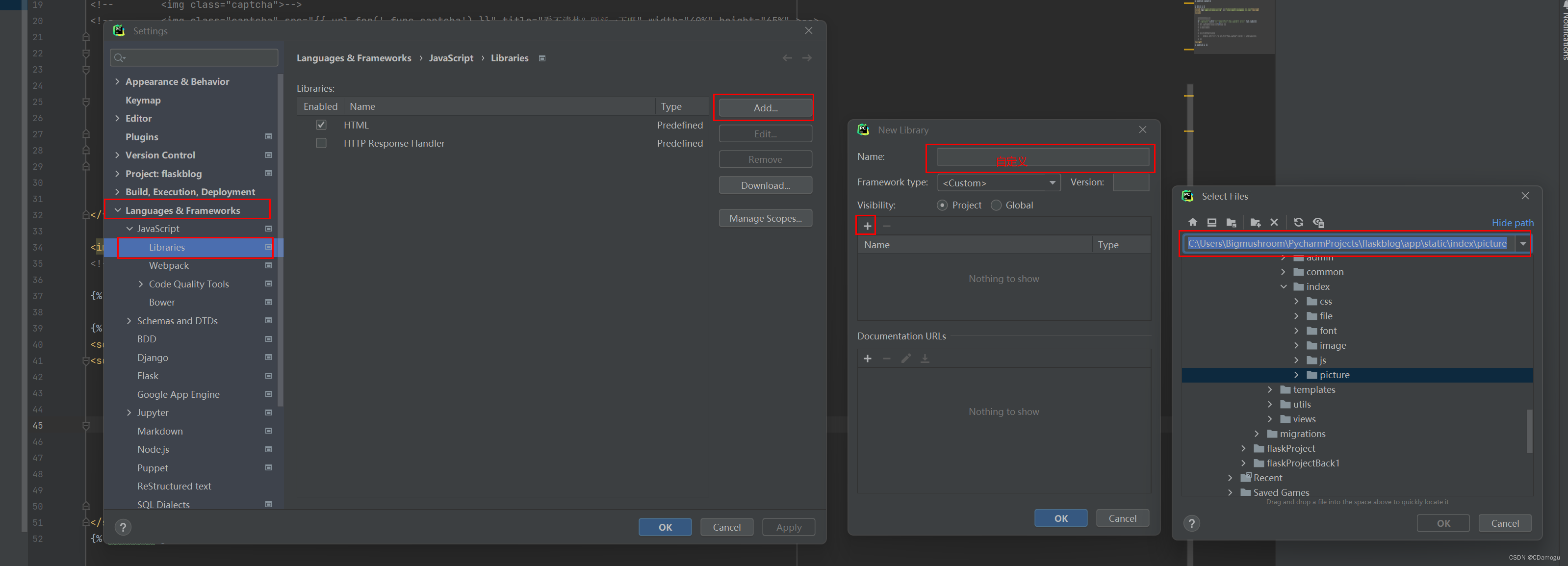Go to the home directory in Select Files
Screen dimensions: 1568x566
click(x=1192, y=222)
